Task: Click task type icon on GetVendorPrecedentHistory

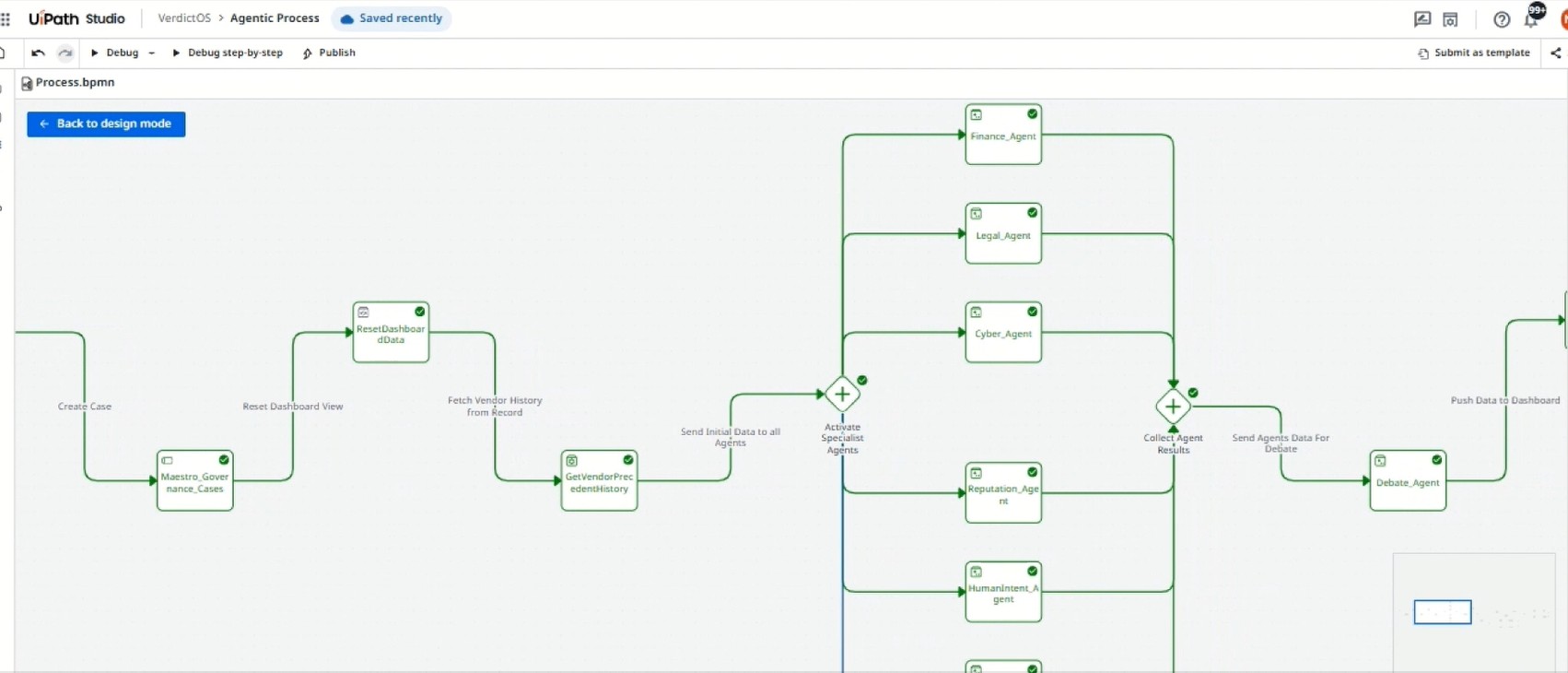Action: [572, 461]
